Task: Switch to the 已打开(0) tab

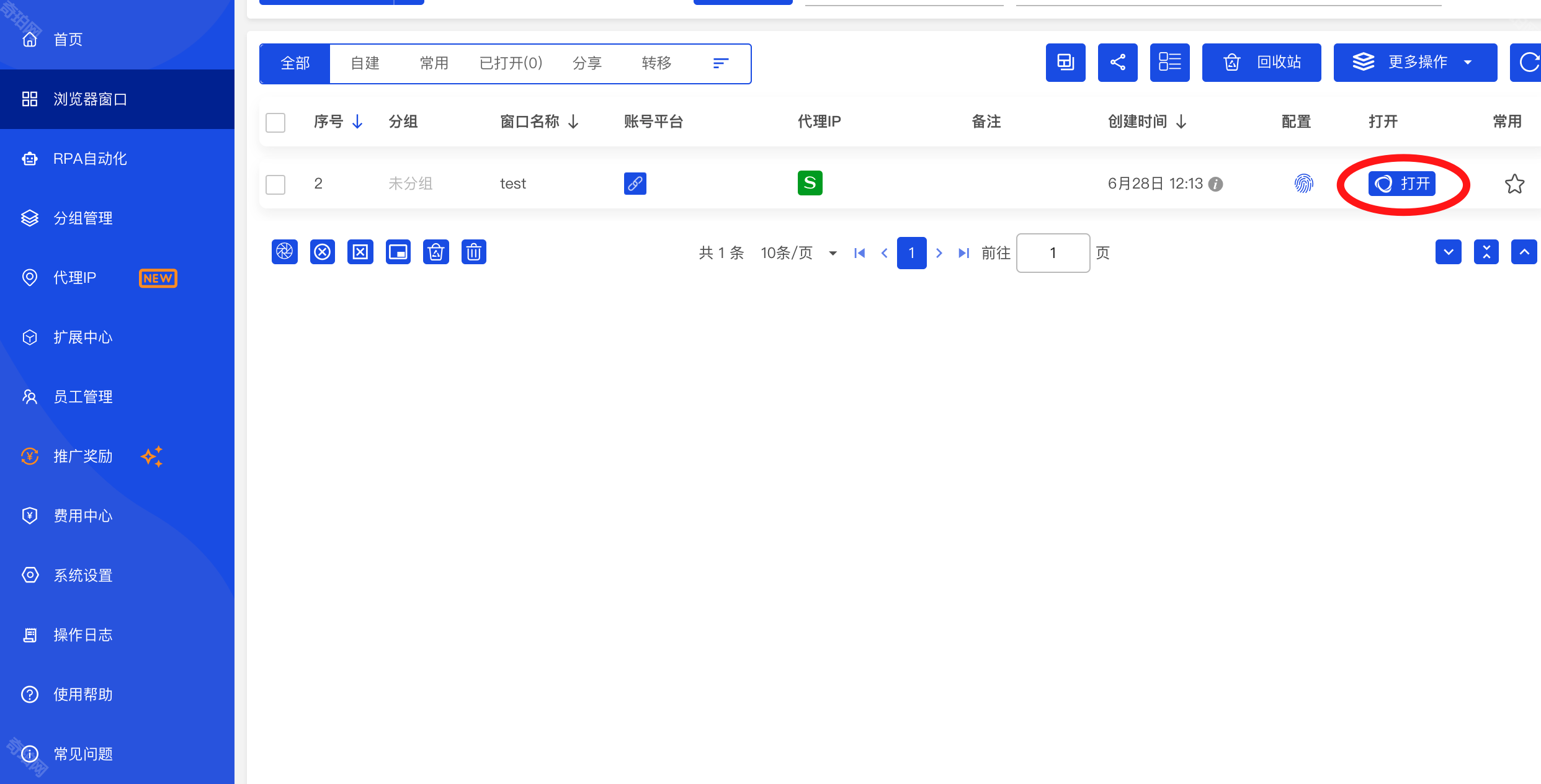Action: (511, 63)
